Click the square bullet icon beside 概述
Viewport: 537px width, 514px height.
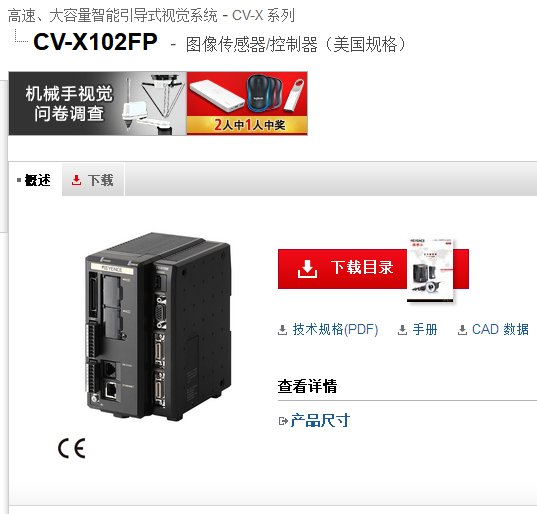[x=19, y=180]
